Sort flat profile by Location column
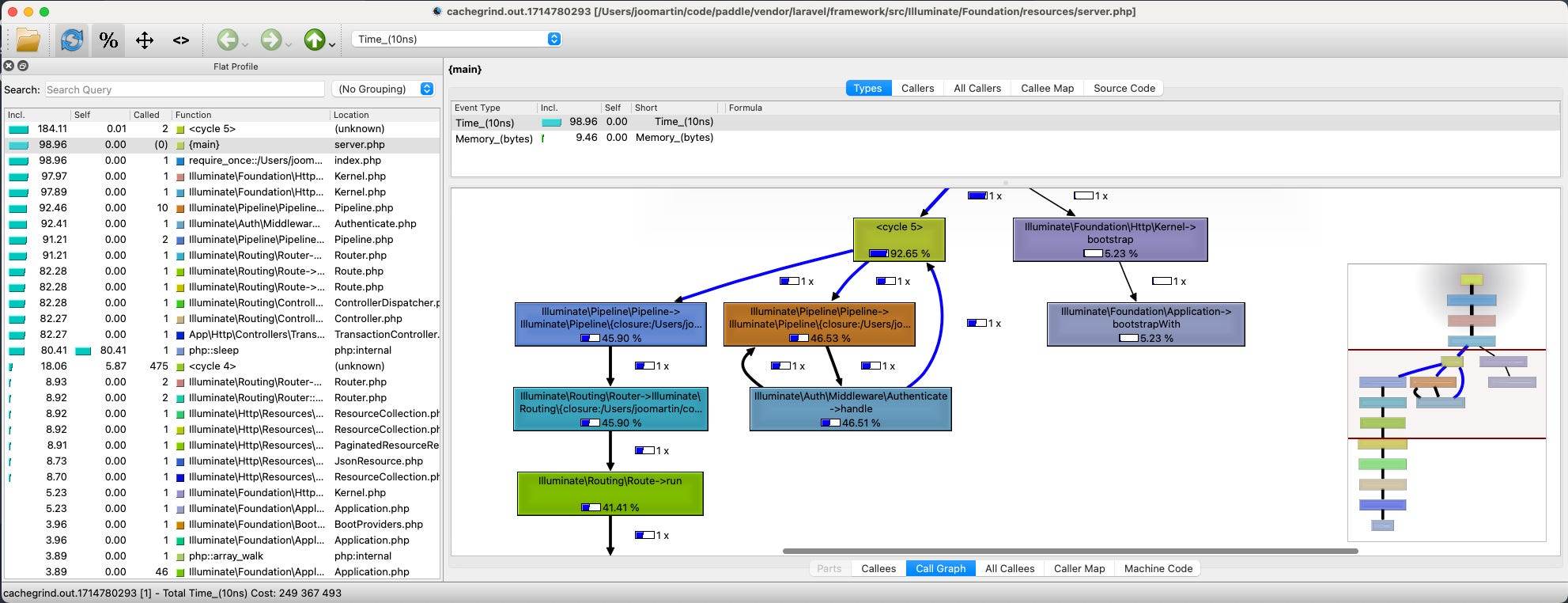Image resolution: width=1568 pixels, height=603 pixels. pyautogui.click(x=385, y=115)
